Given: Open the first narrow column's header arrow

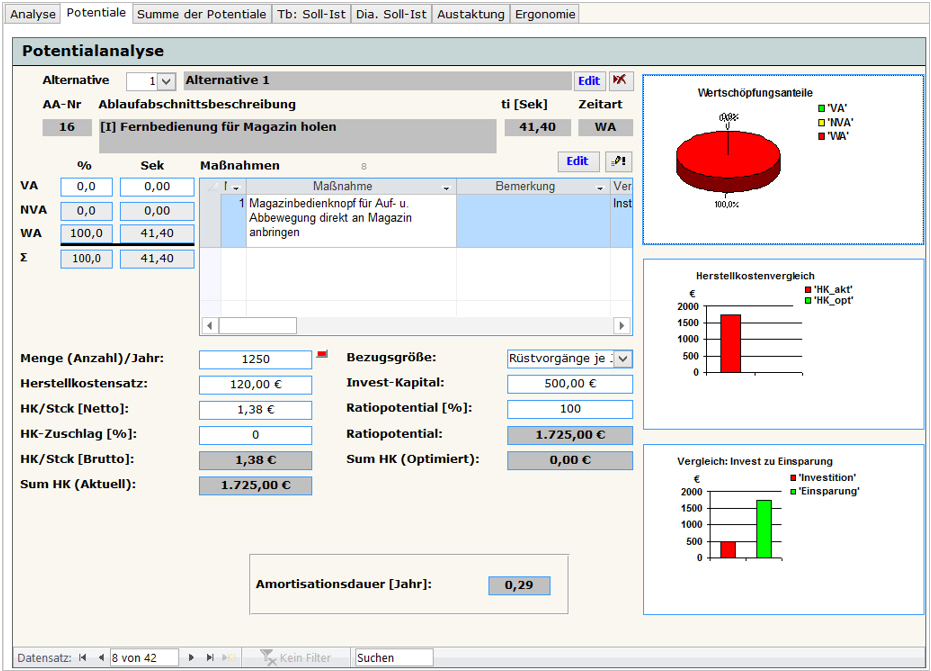Looking at the screenshot, I should (236, 188).
